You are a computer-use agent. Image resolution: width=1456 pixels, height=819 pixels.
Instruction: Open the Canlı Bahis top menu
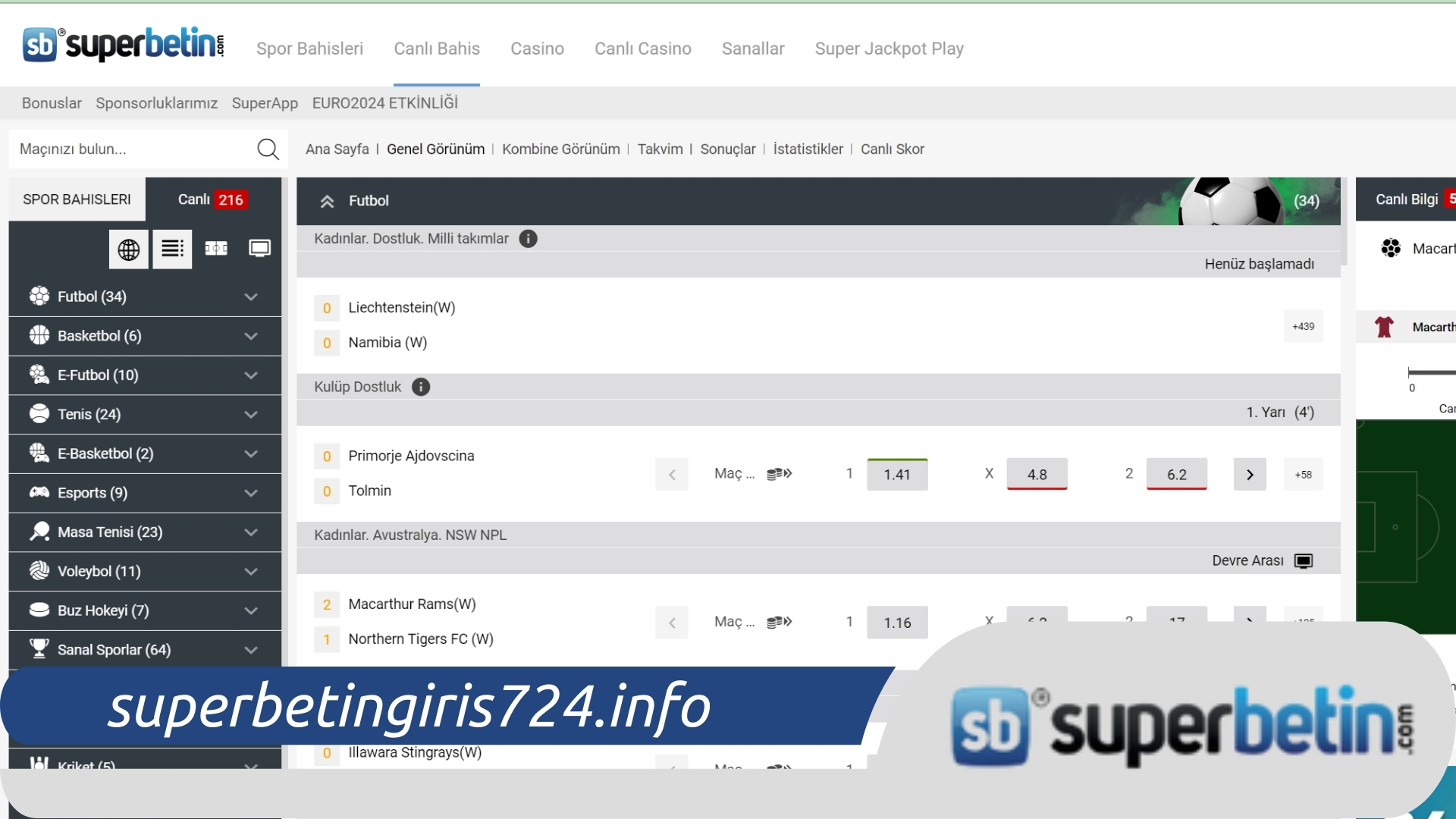point(437,49)
